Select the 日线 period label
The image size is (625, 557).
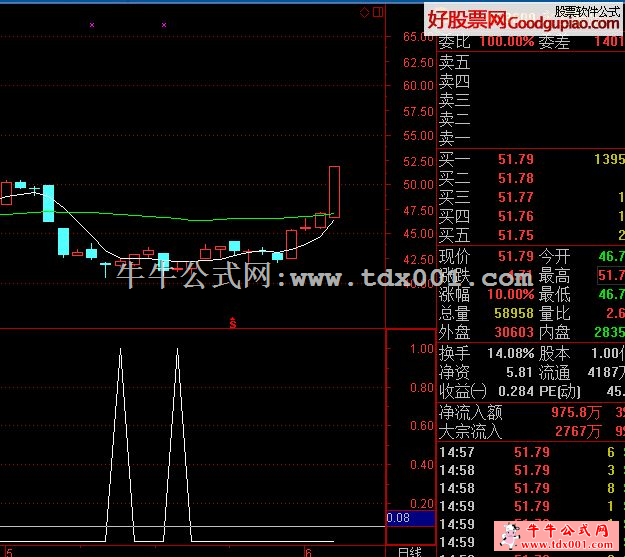click(x=410, y=552)
